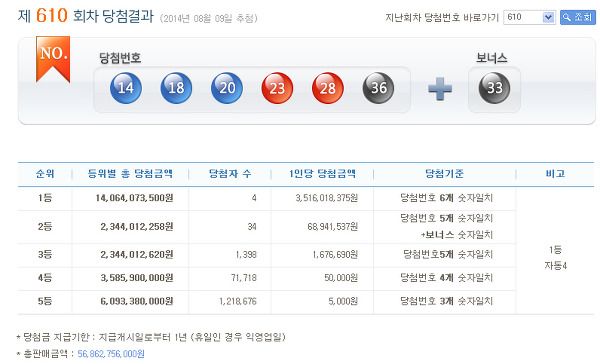Select per-person prize 50,000원
Screen dimensions: 600x364
[x=341, y=277]
